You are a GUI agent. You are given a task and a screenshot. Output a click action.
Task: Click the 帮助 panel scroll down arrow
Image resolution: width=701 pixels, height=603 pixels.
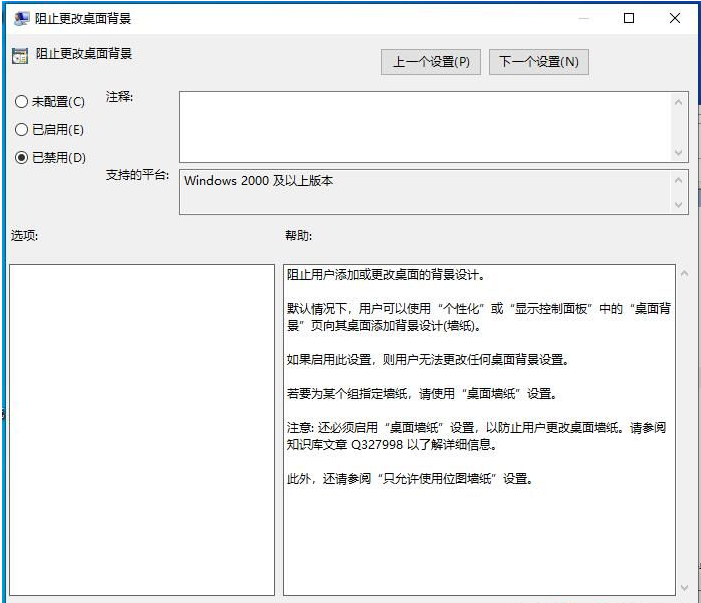685,588
